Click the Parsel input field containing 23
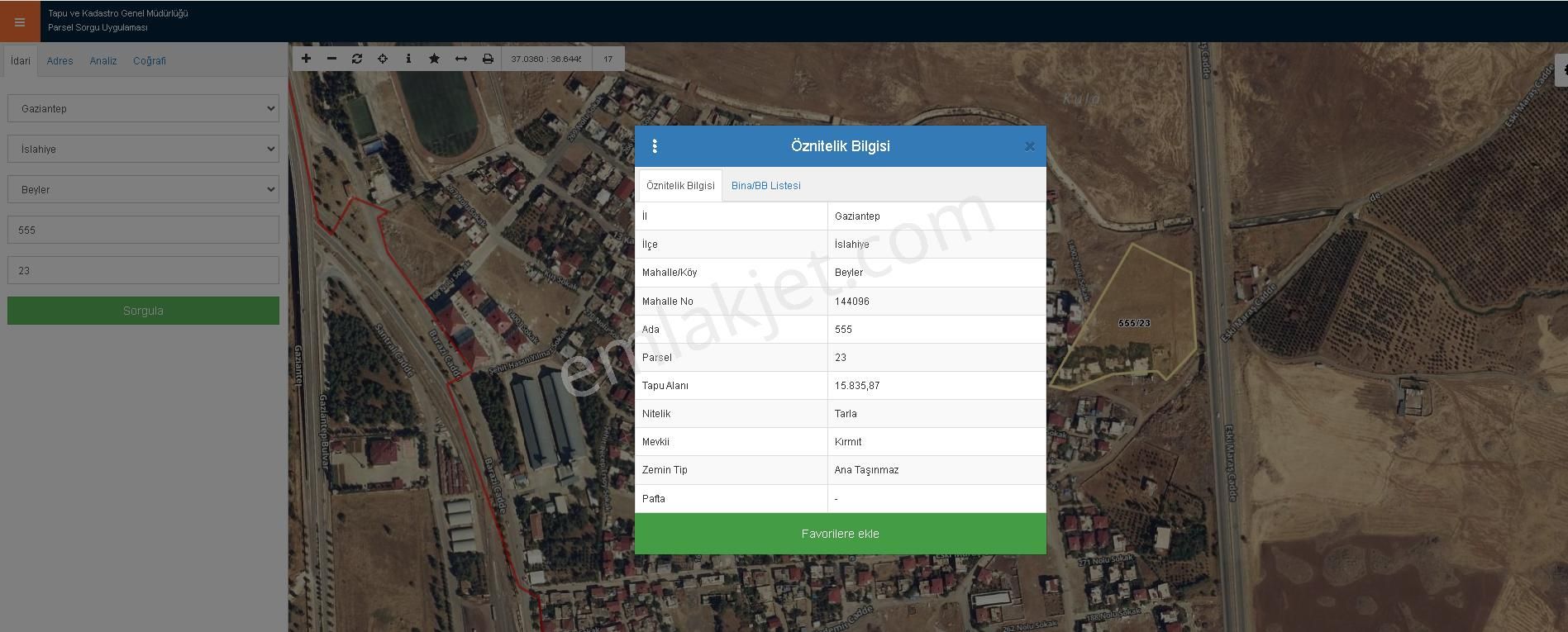 [x=143, y=270]
